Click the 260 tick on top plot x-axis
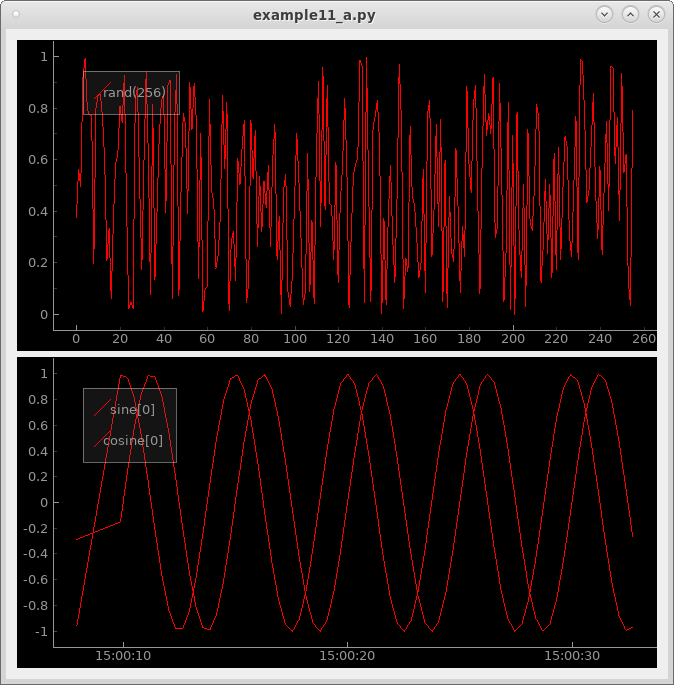 pos(644,339)
